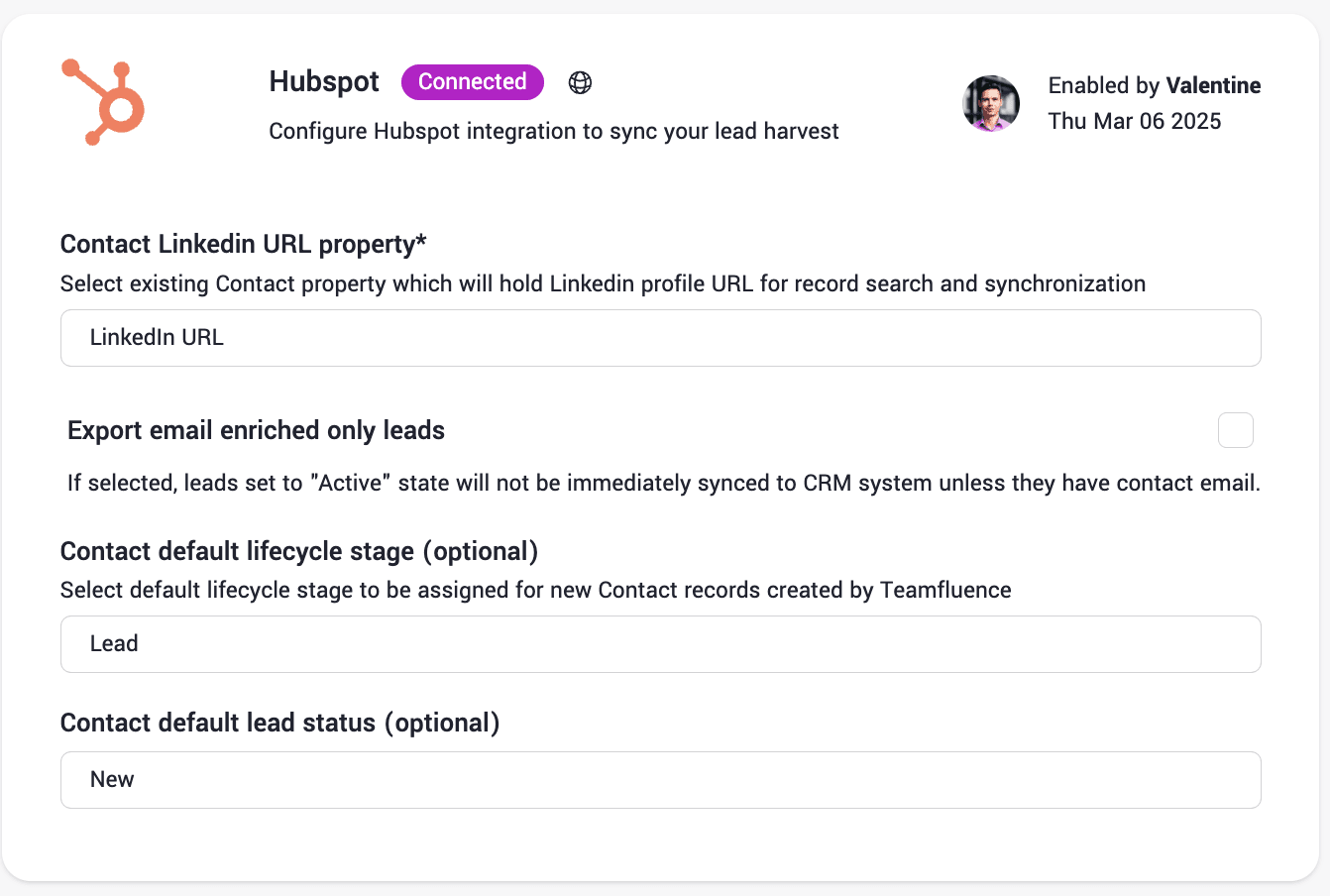Click the Hubspot integration title

click(324, 81)
